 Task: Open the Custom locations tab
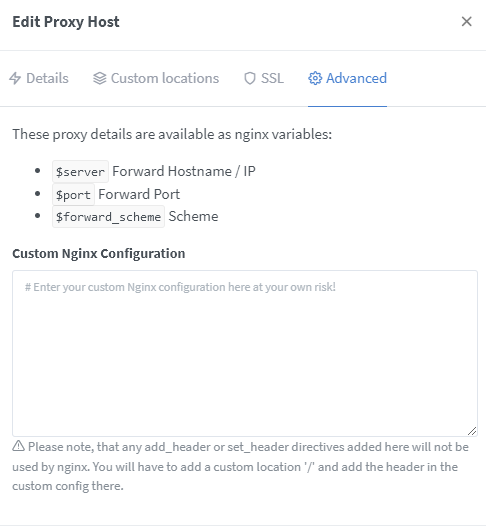[x=156, y=78]
